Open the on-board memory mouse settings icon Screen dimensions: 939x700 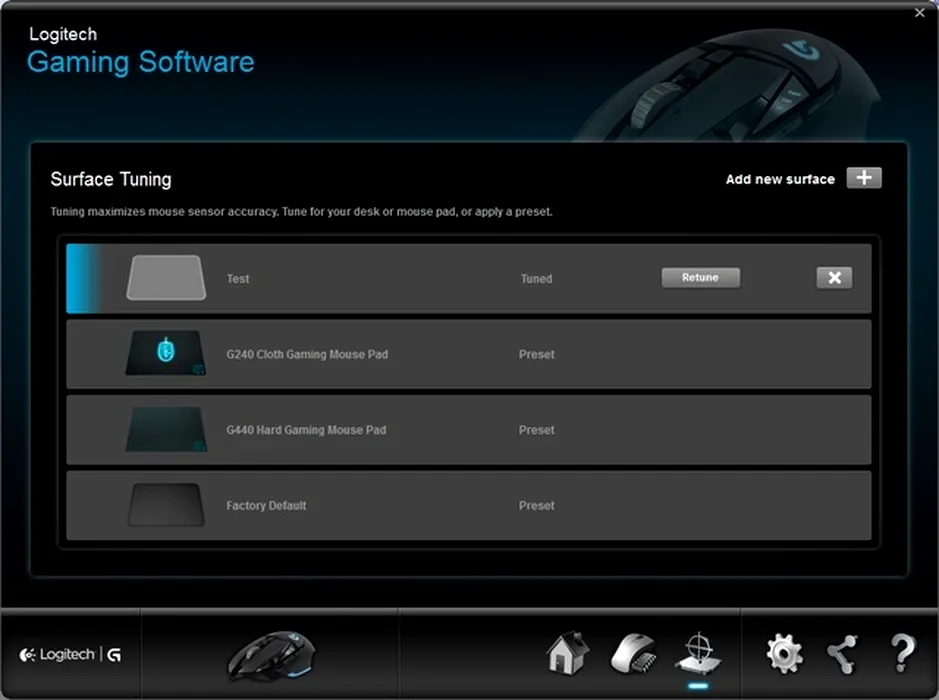[634, 653]
